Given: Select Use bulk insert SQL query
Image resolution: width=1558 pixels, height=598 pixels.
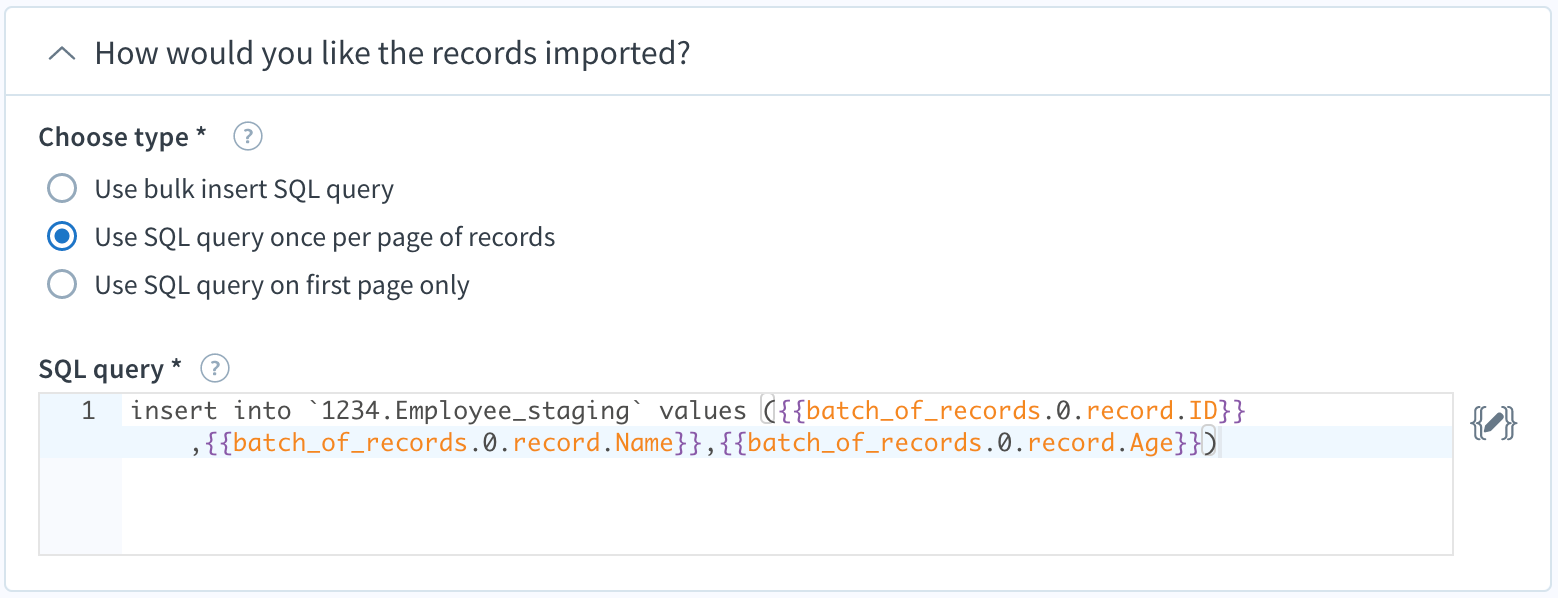Looking at the screenshot, I should pos(62,188).
